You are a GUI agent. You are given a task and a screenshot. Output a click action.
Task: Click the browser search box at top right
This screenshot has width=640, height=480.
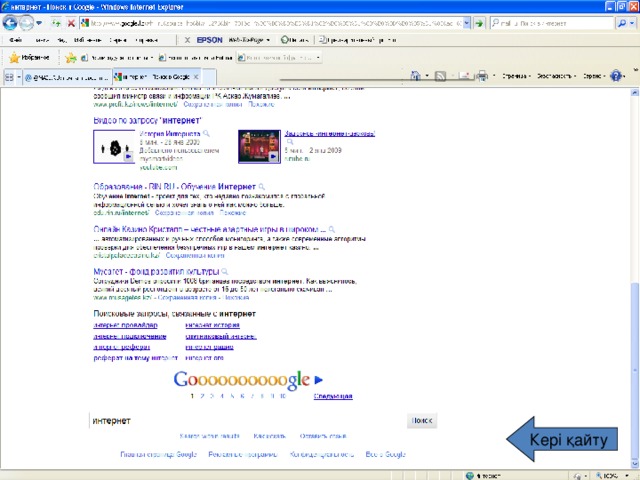pyautogui.click(x=552, y=23)
